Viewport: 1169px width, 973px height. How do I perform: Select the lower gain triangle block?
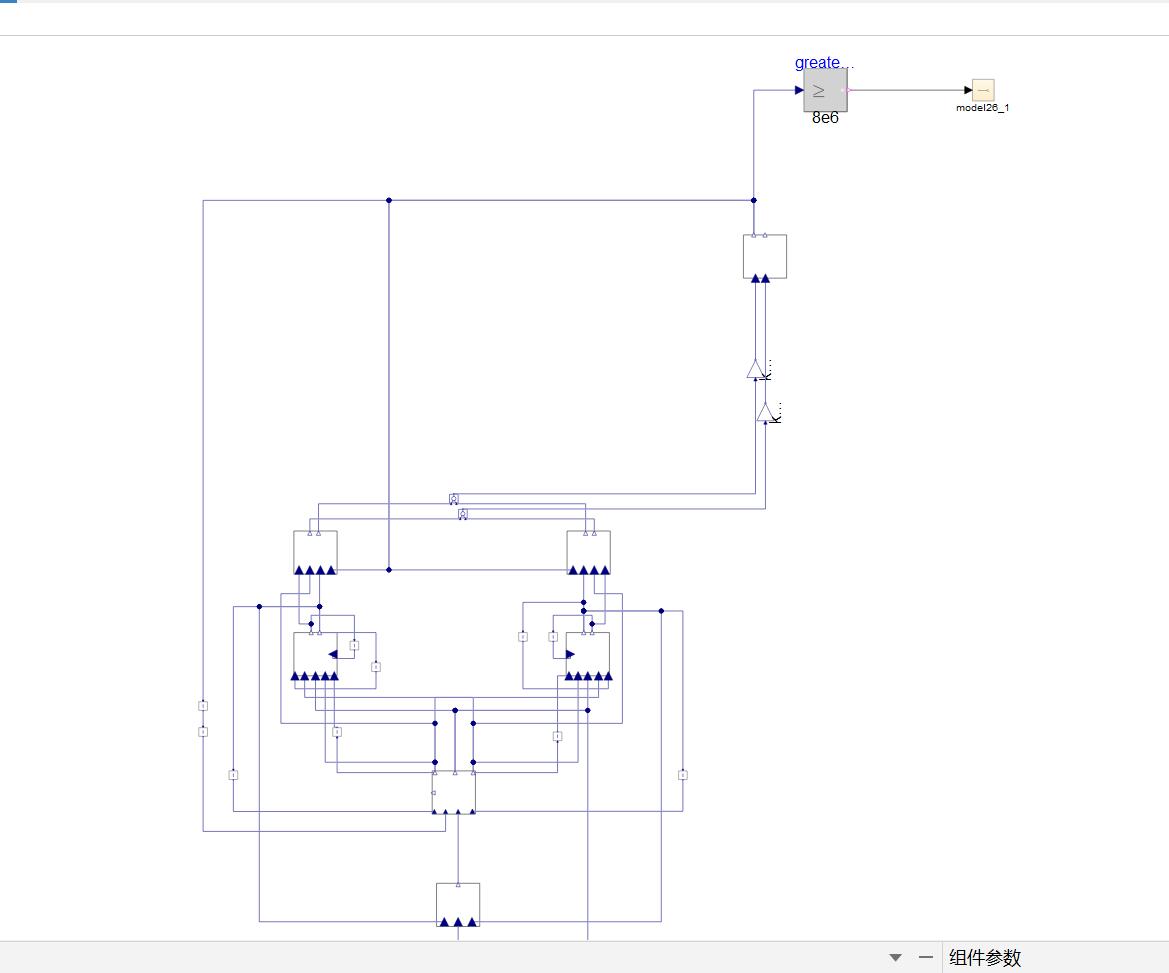pyautogui.click(x=766, y=412)
